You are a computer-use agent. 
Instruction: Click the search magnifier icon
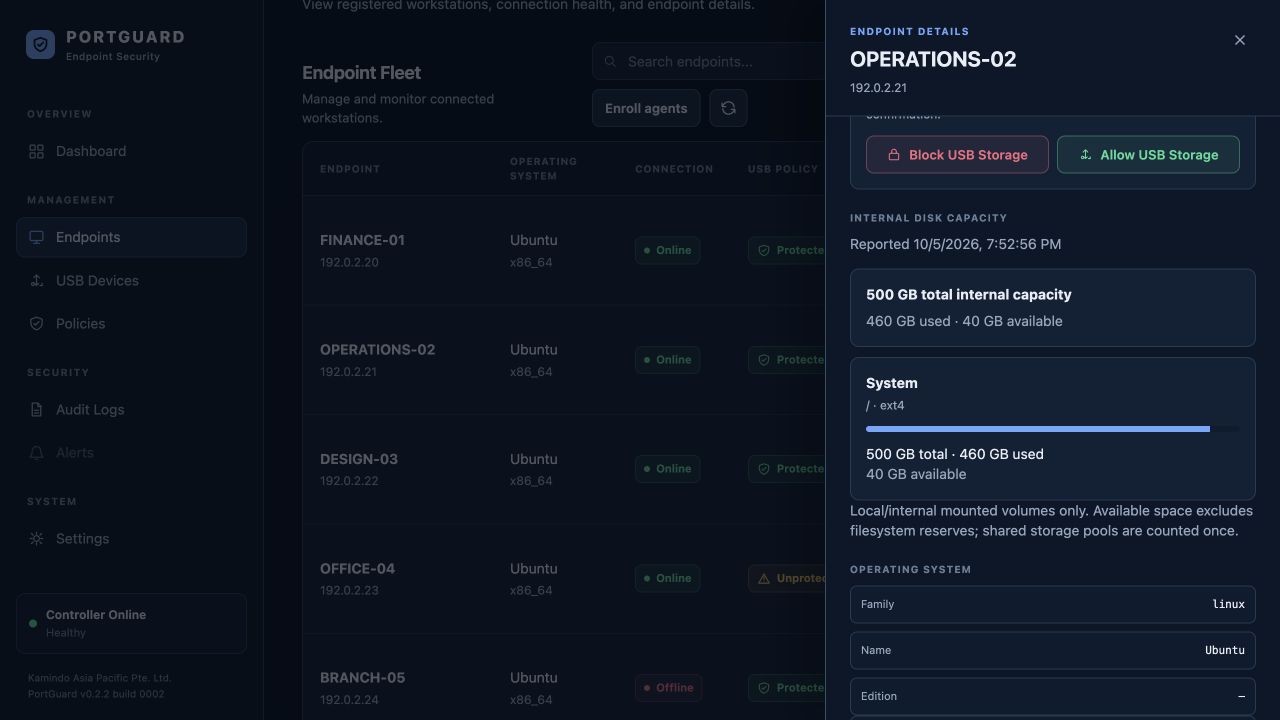coord(610,62)
